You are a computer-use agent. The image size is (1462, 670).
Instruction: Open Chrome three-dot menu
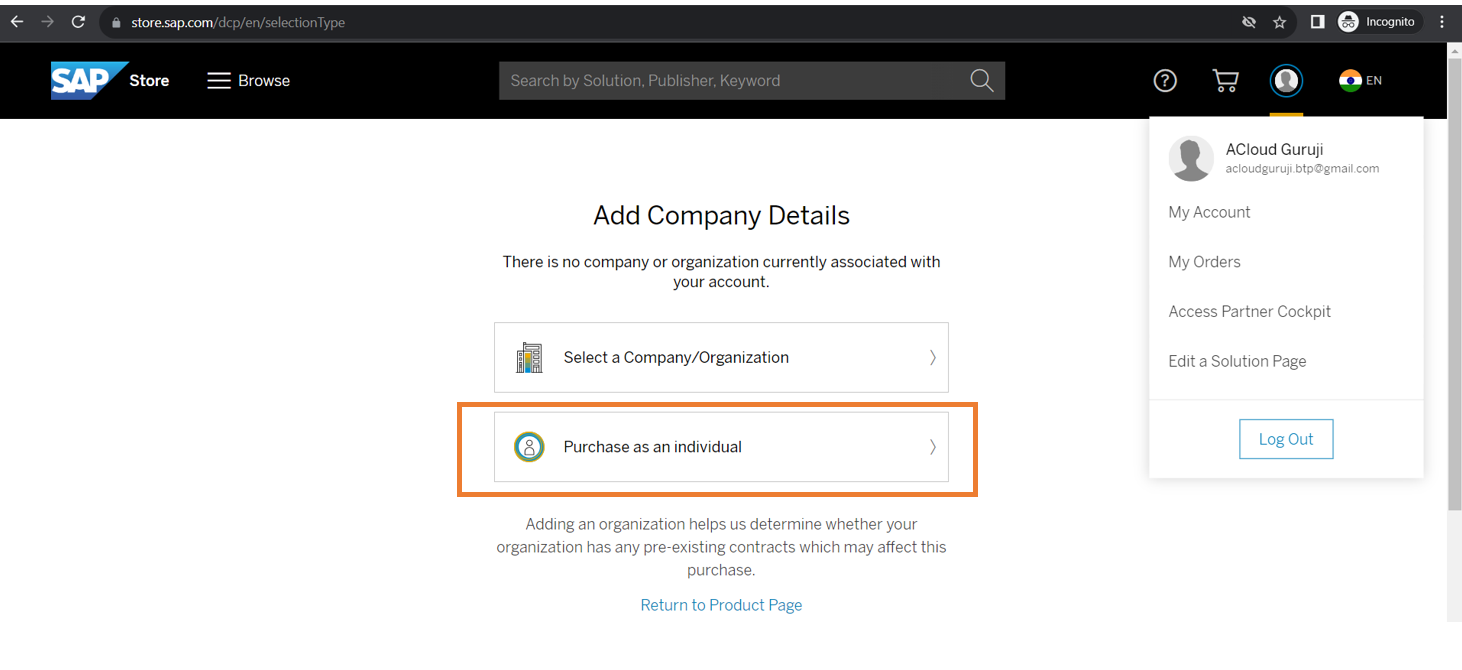coord(1442,22)
